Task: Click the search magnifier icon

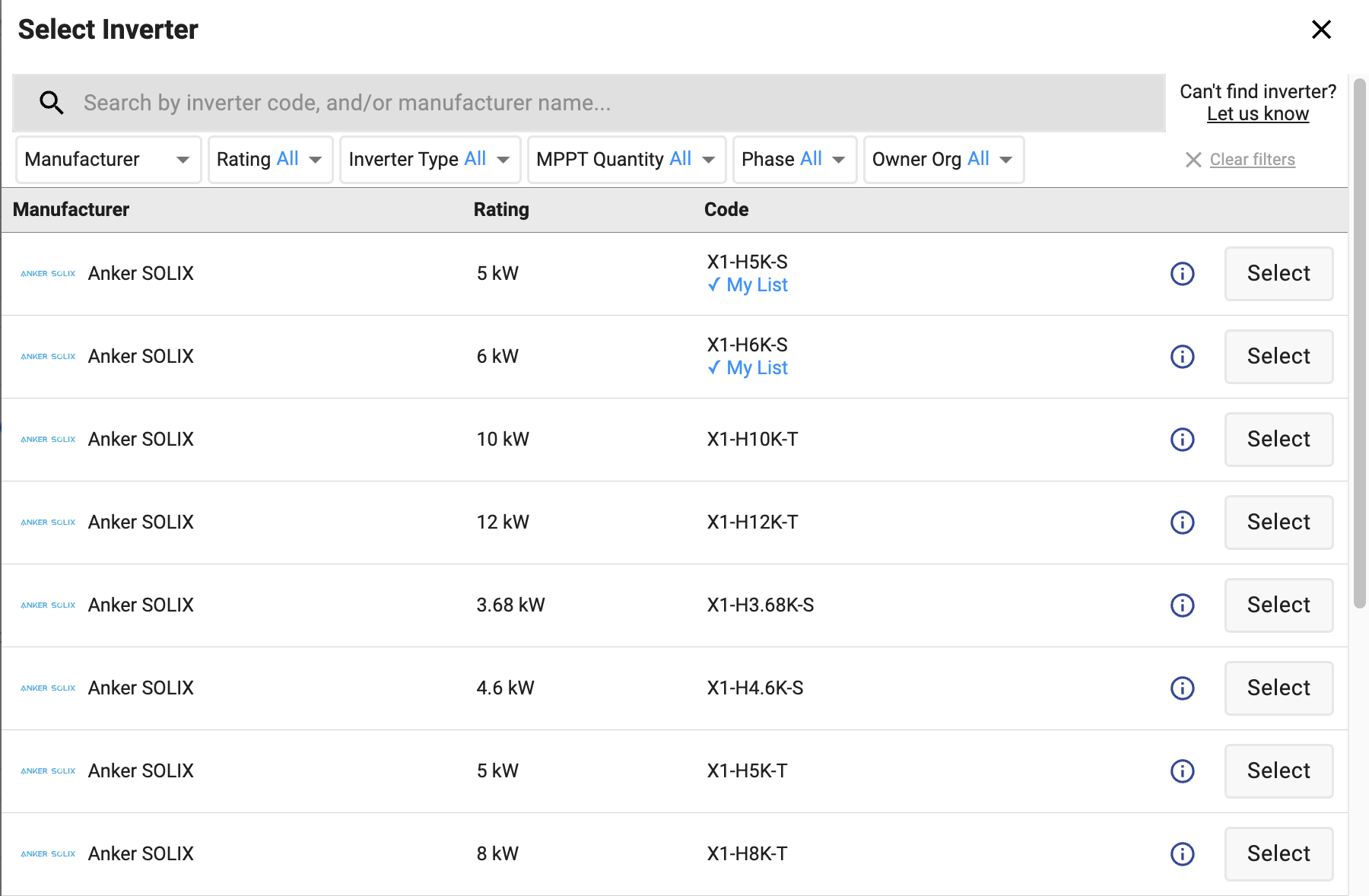Action: click(x=51, y=103)
